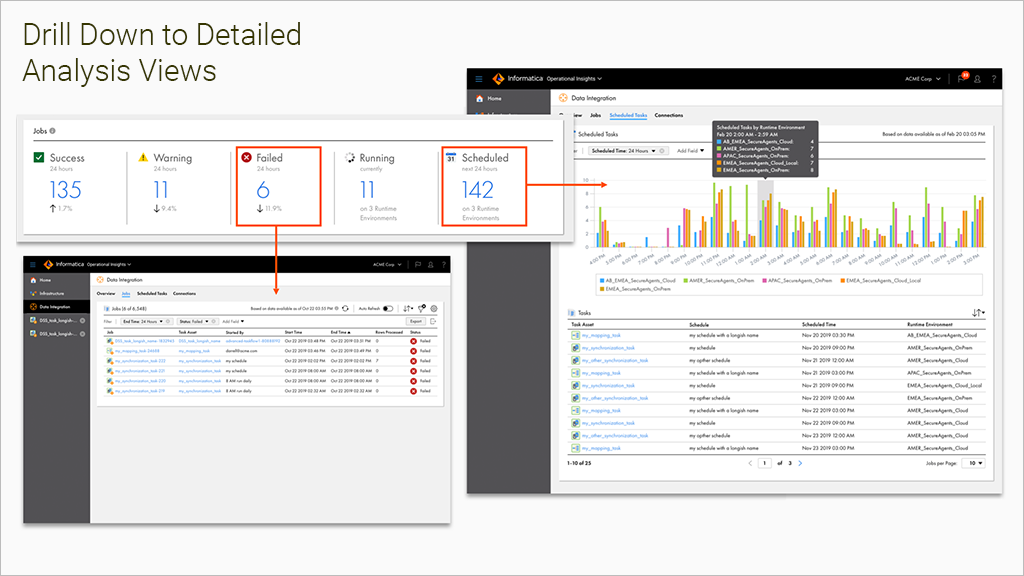Click Informatica logo in Scheduled Tasks window
The height and width of the screenshot is (576, 1024).
click(498, 79)
